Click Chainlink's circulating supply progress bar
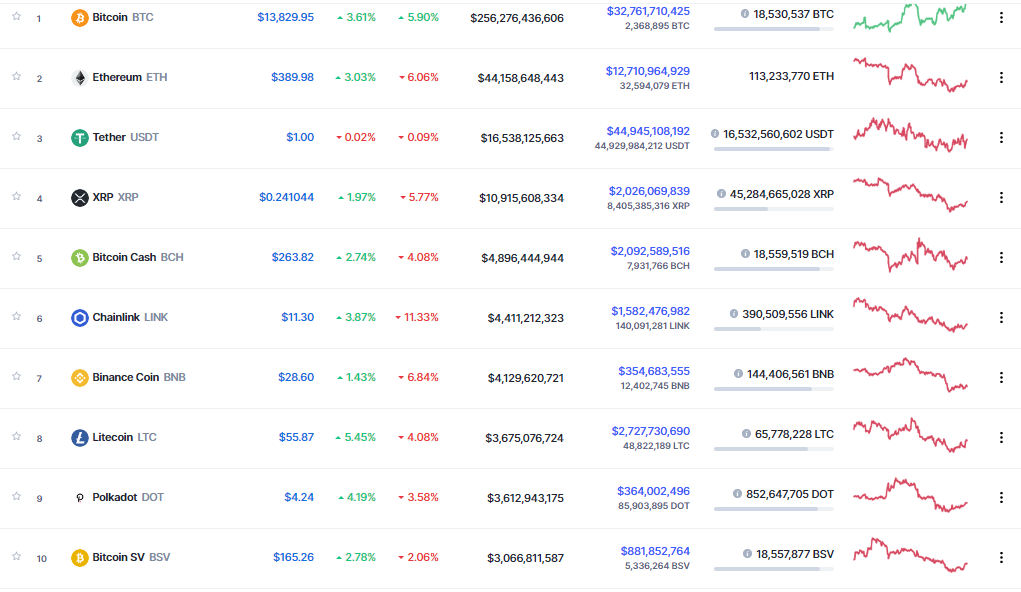Viewport: 1021px width, 592px height. point(774,329)
